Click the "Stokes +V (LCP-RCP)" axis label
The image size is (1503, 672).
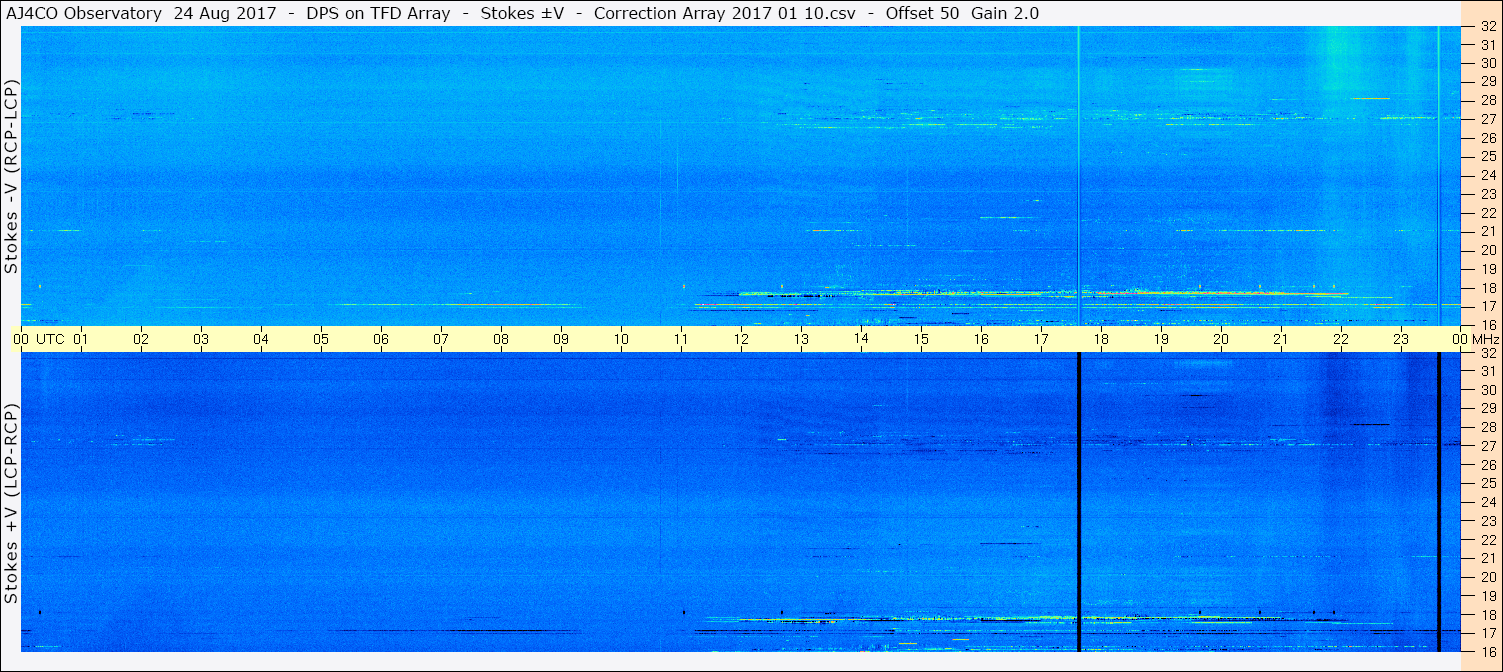click(x=11, y=503)
